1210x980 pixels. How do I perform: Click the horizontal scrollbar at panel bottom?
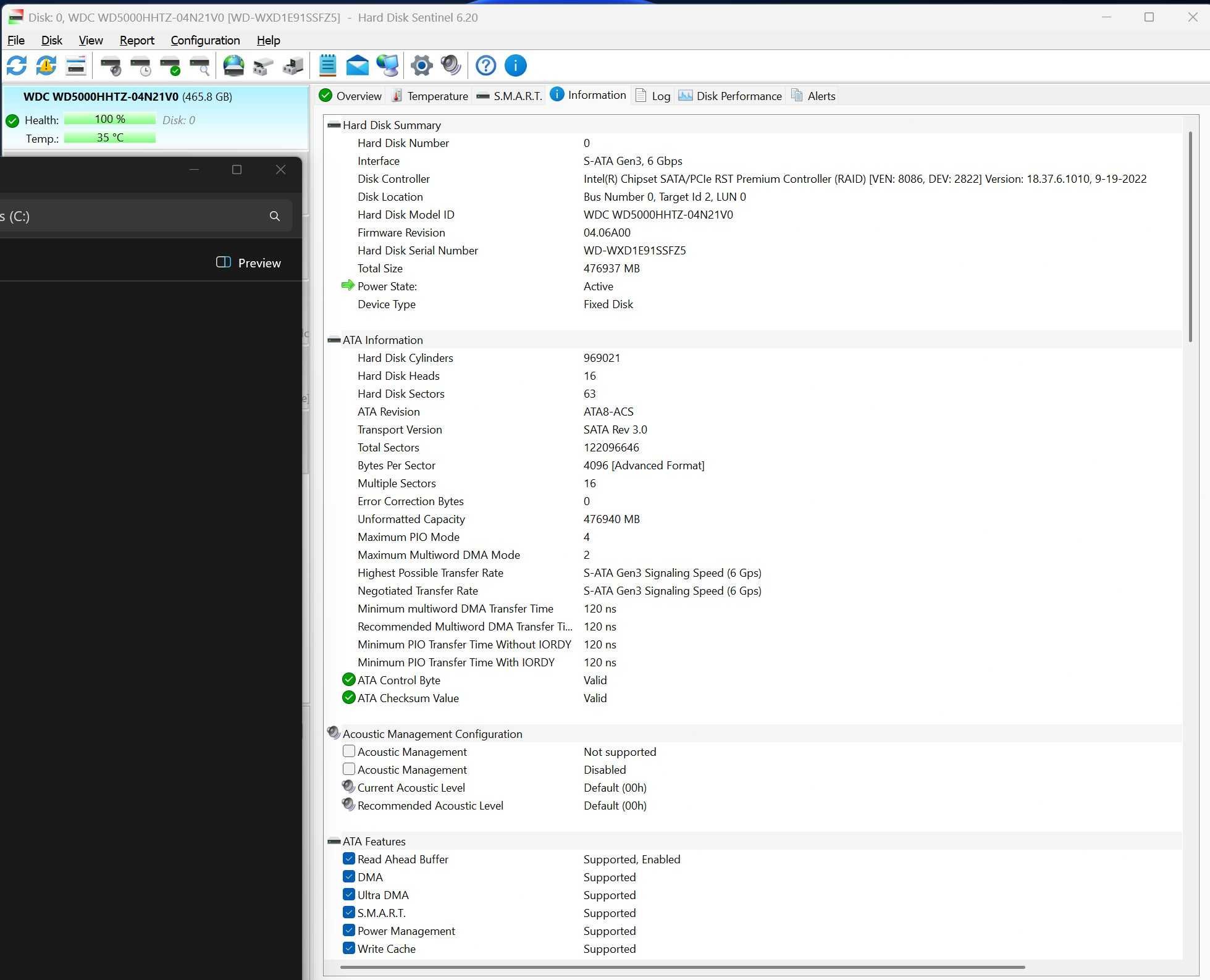tap(683, 967)
